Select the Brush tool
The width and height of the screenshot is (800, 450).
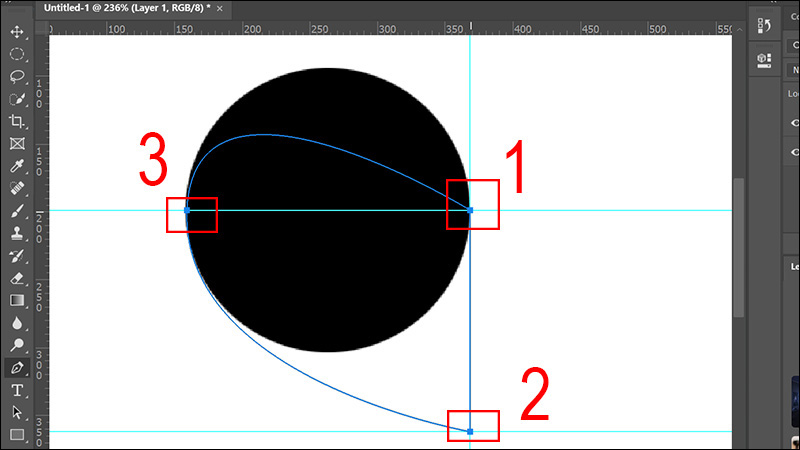tap(17, 211)
